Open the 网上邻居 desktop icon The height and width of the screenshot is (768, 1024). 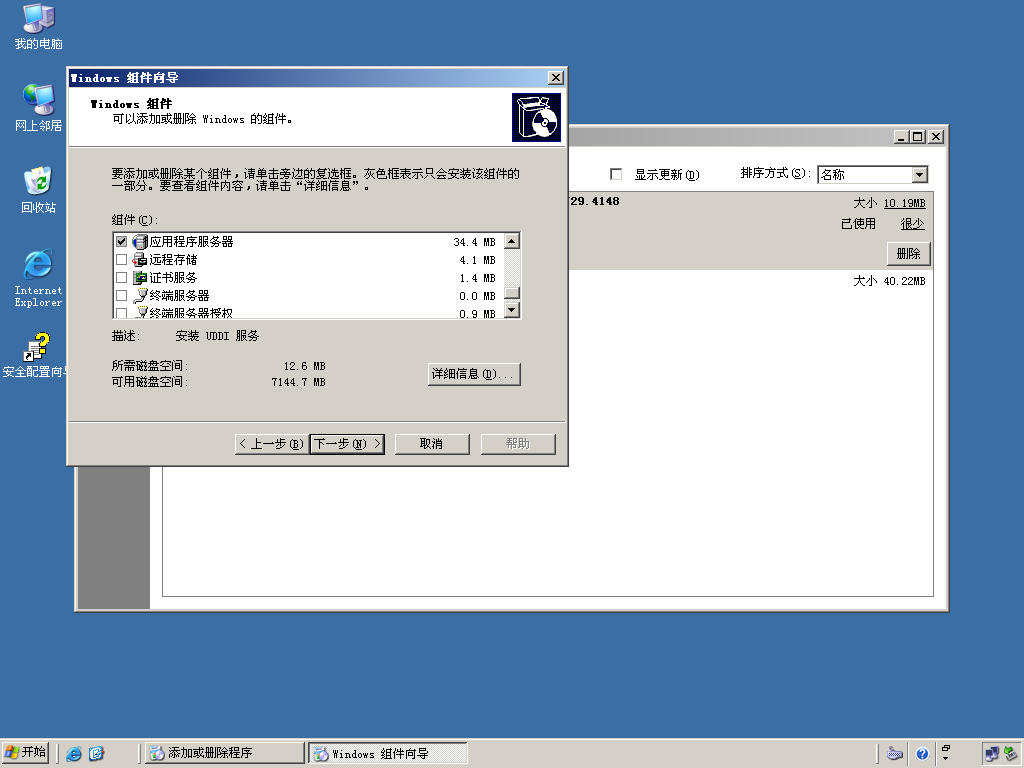click(39, 108)
